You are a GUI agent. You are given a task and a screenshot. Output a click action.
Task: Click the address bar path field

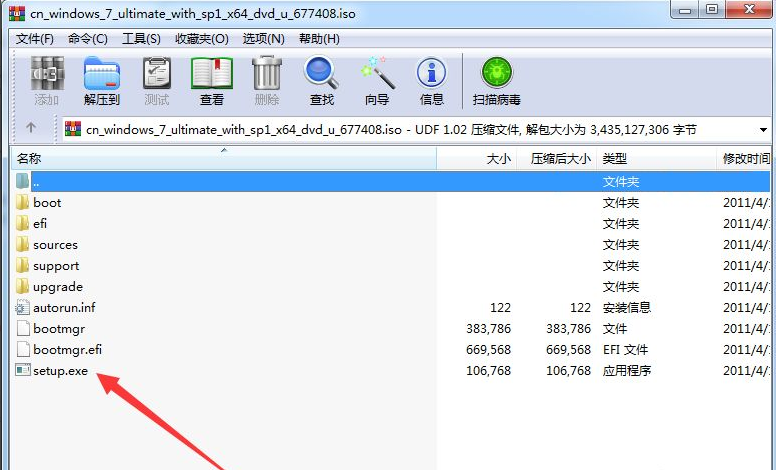click(416, 130)
